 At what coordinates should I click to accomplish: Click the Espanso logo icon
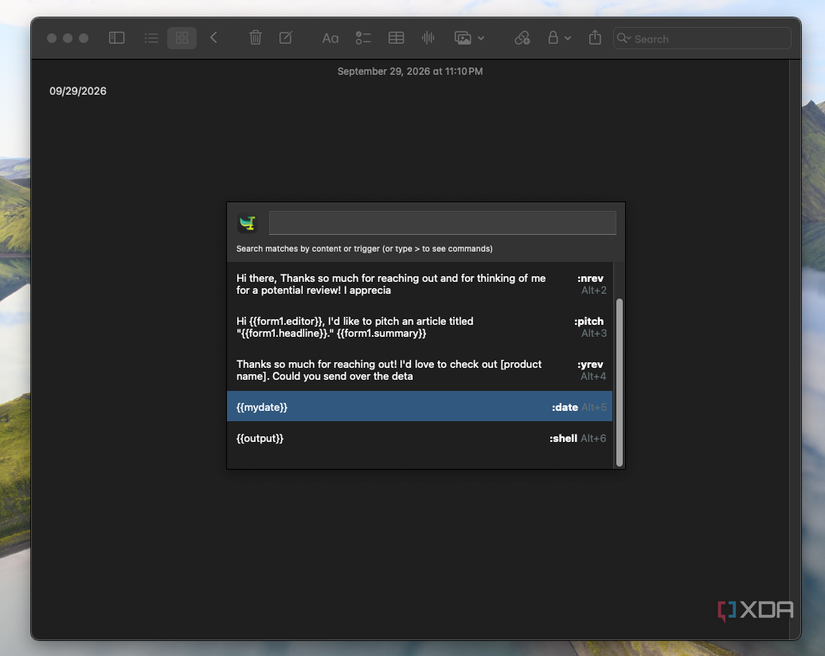click(x=247, y=223)
